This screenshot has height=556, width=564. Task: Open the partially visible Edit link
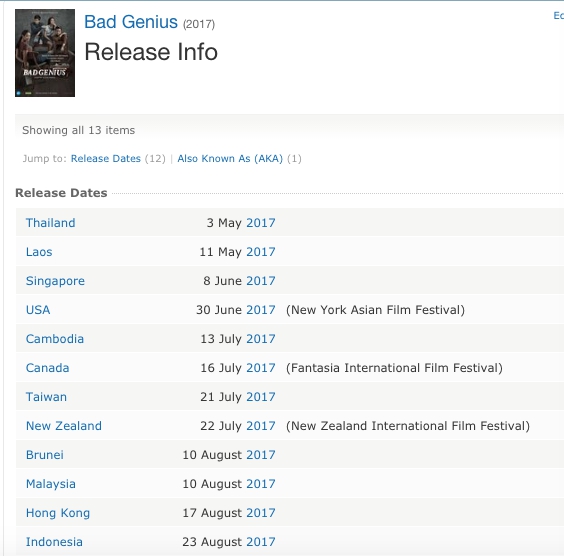pyautogui.click(x=559, y=15)
